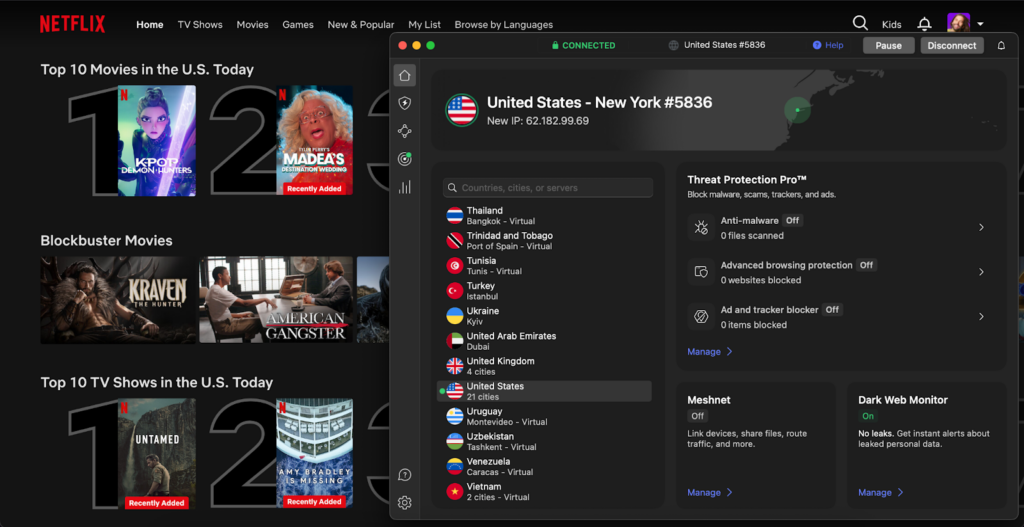Expand the Ad and tracker blocker chevron

point(981,317)
